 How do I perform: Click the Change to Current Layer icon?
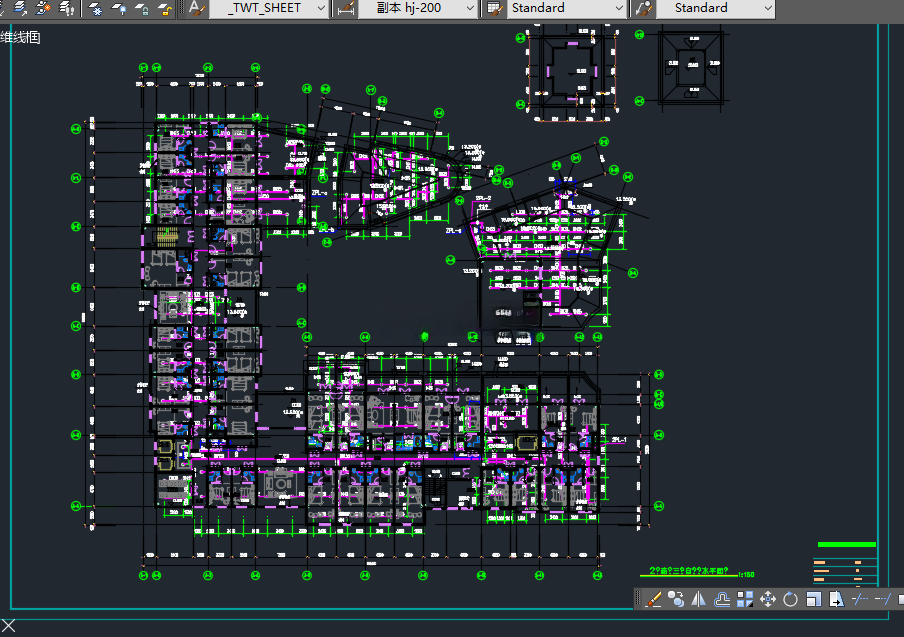tap(20, 8)
